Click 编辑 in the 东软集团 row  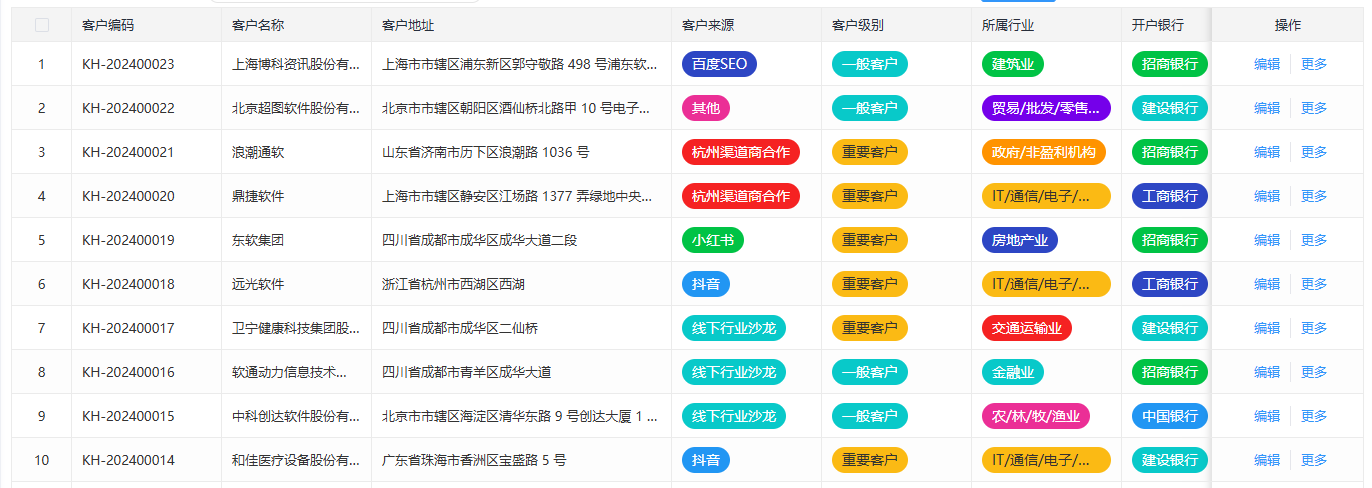1266,240
